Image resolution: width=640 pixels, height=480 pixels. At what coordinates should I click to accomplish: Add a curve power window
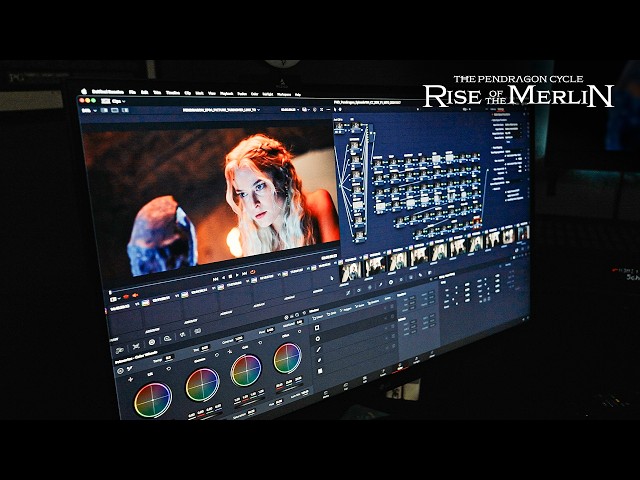click(x=320, y=360)
